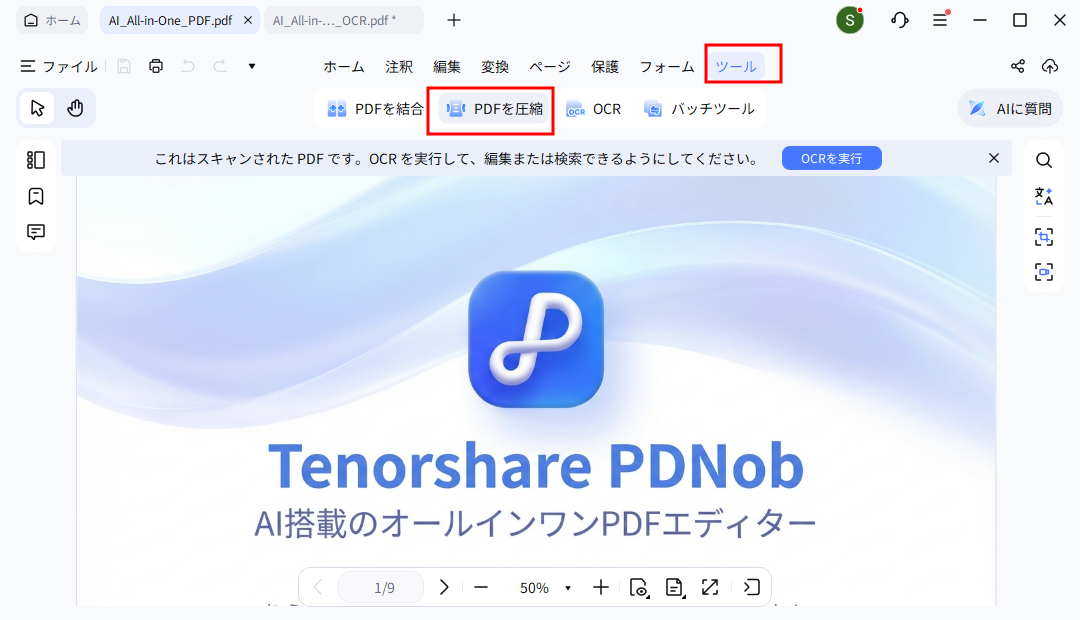Open page display layout icon
The width and height of the screenshot is (1080, 620).
674,587
